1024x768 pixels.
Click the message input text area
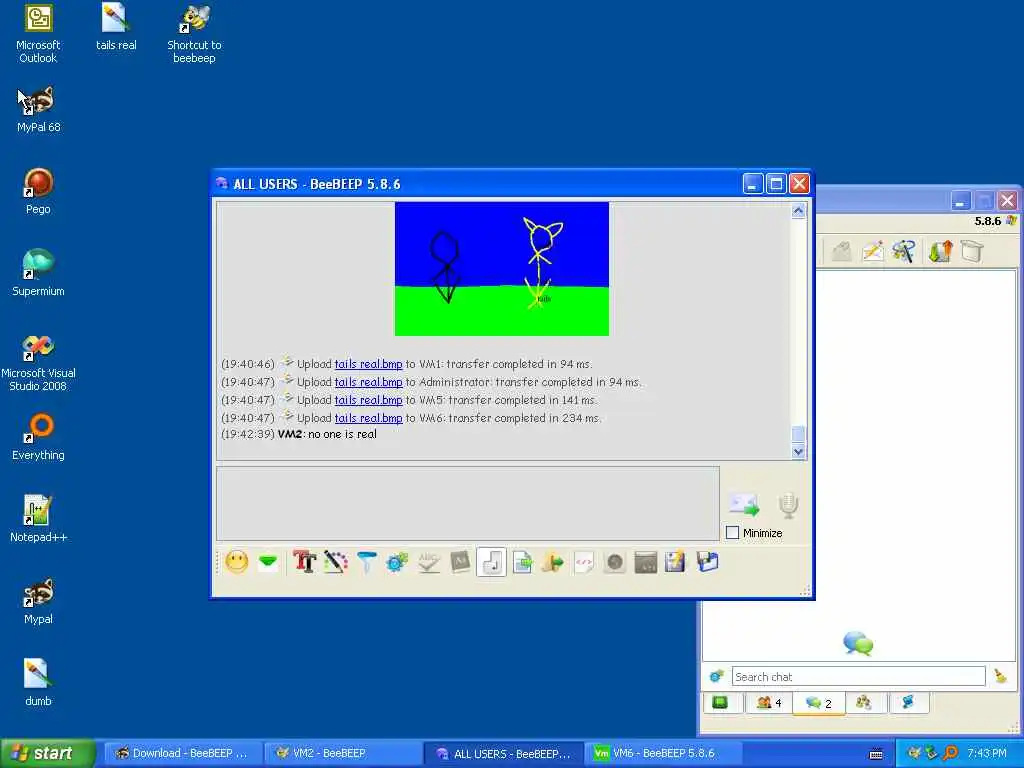coord(468,503)
